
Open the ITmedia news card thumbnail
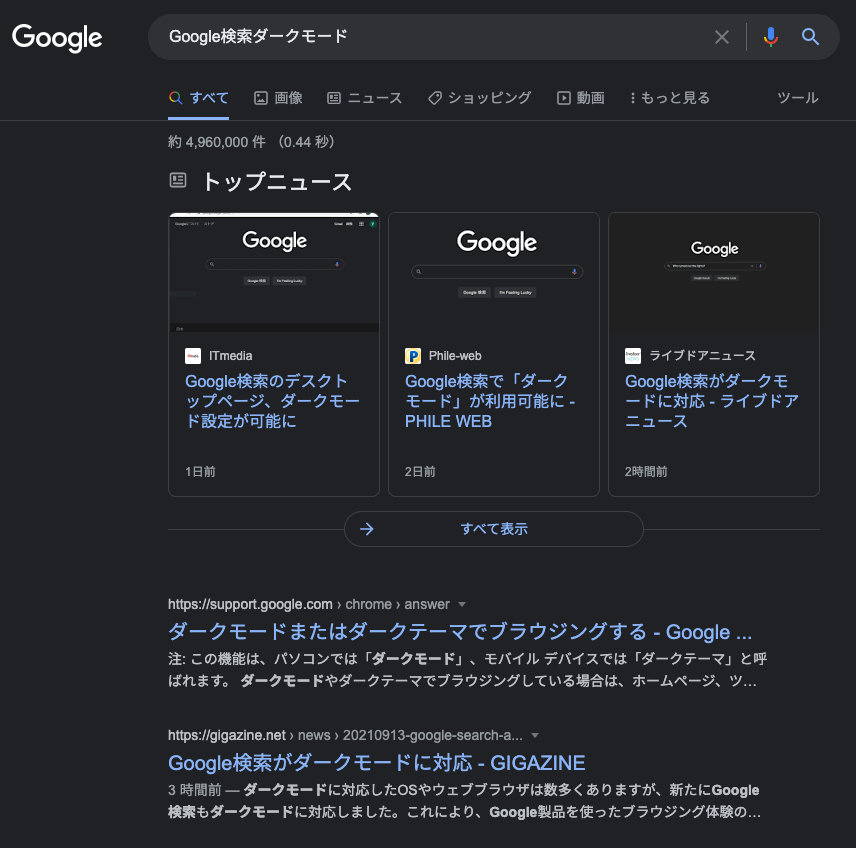(274, 272)
